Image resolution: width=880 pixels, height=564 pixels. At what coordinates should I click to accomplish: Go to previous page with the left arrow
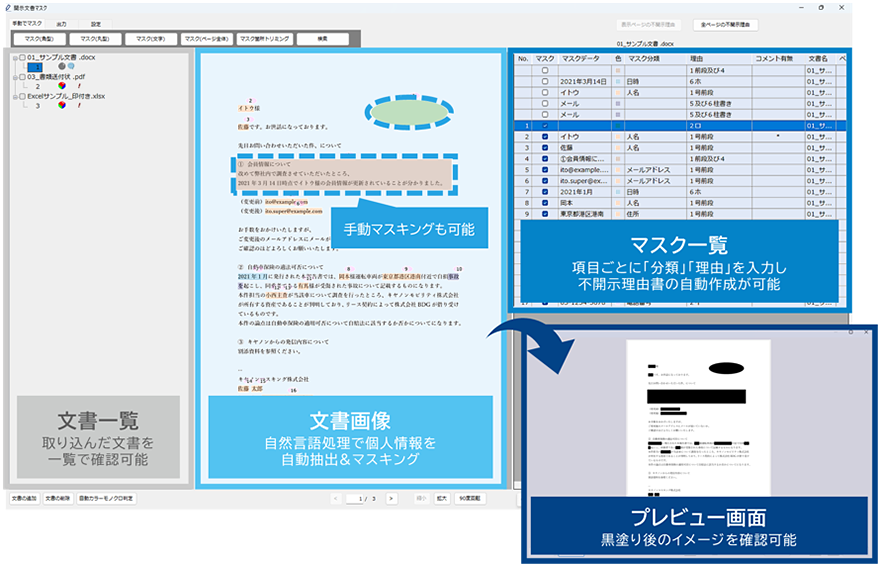[336, 497]
